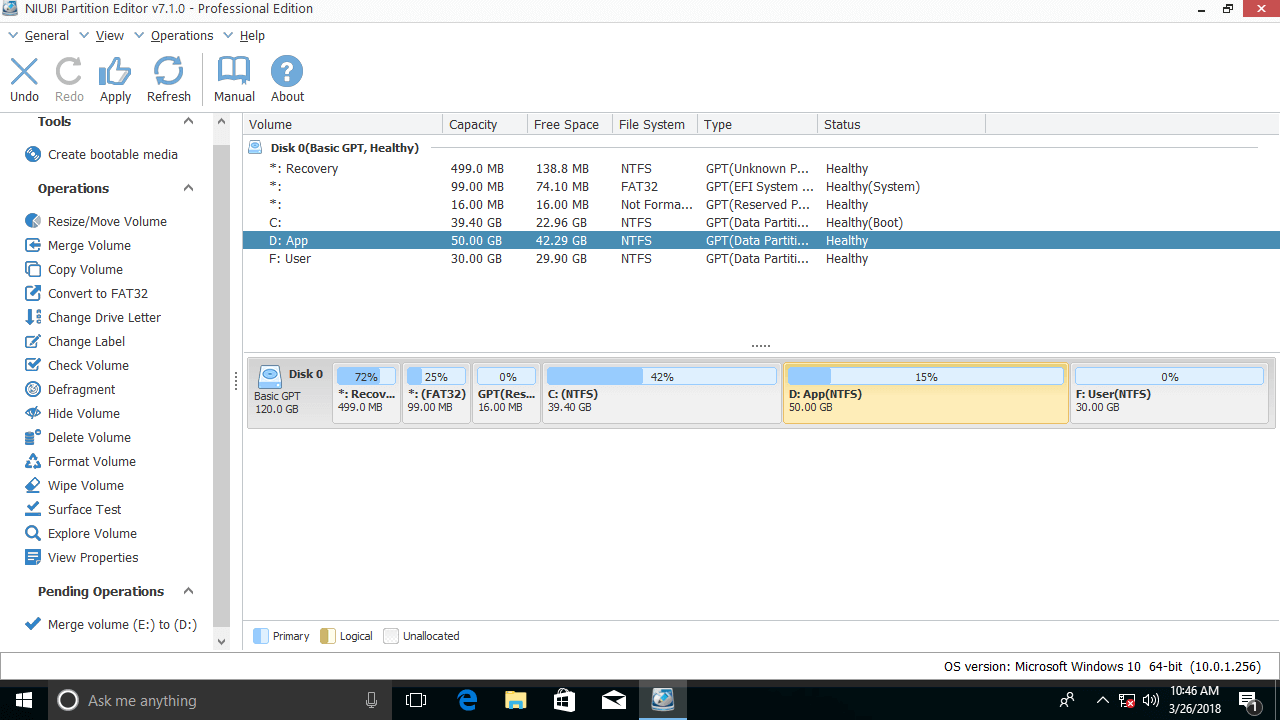This screenshot has width=1280, height=720.
Task: Open the Operations menu dropdown arrow
Action: coord(139,35)
